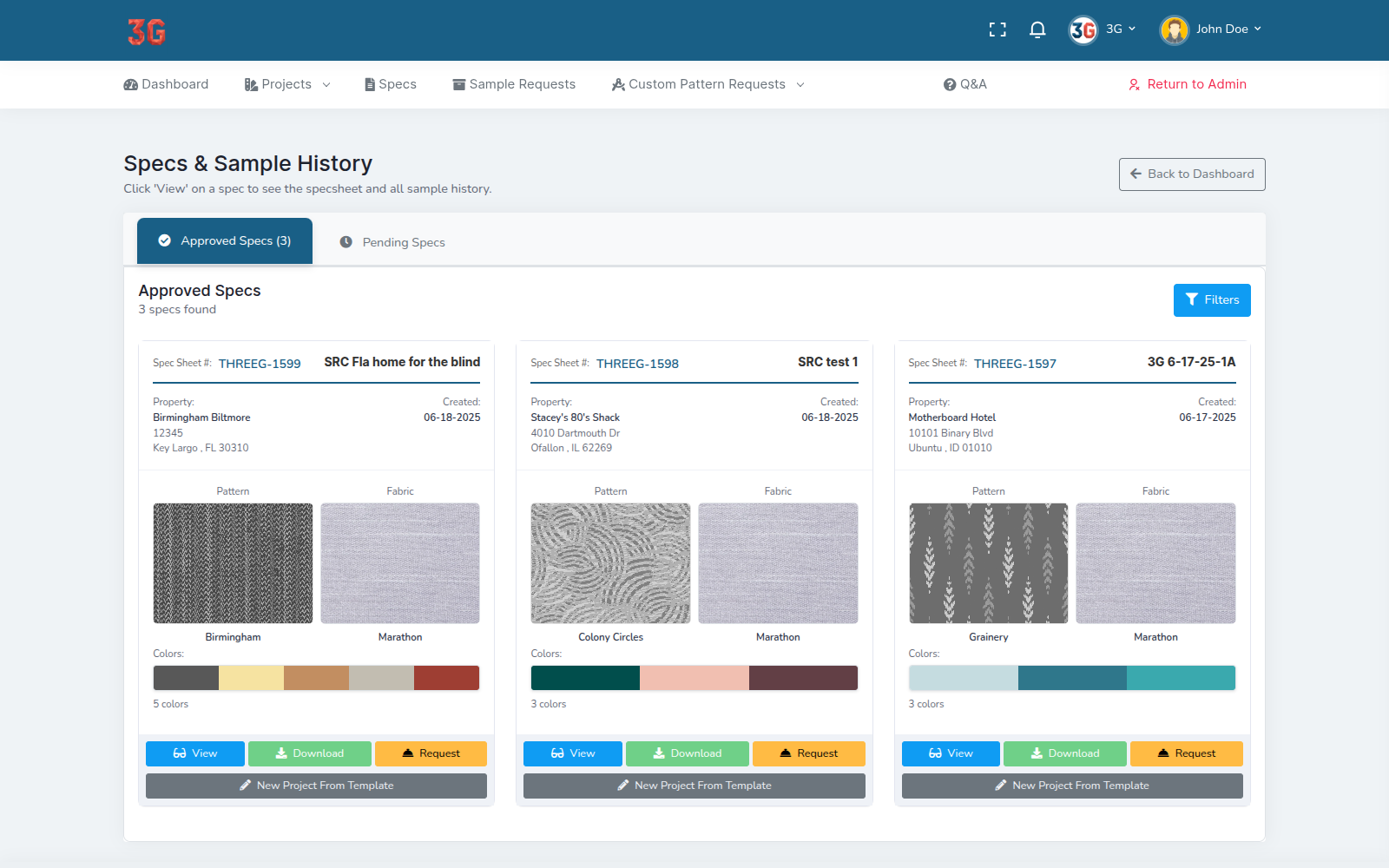Click Download on 3G 6-17-25-1A card
This screenshot has width=1389, height=868.
[1065, 753]
